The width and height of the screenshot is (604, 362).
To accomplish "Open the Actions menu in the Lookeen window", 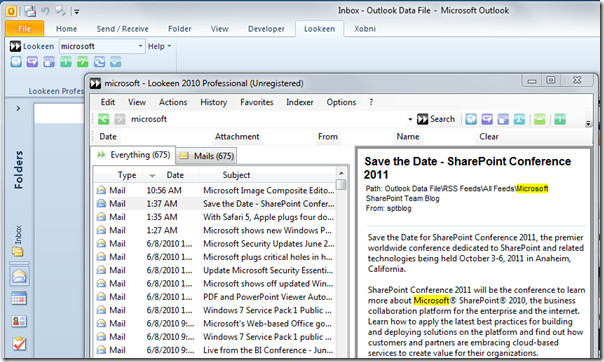I will click(173, 102).
